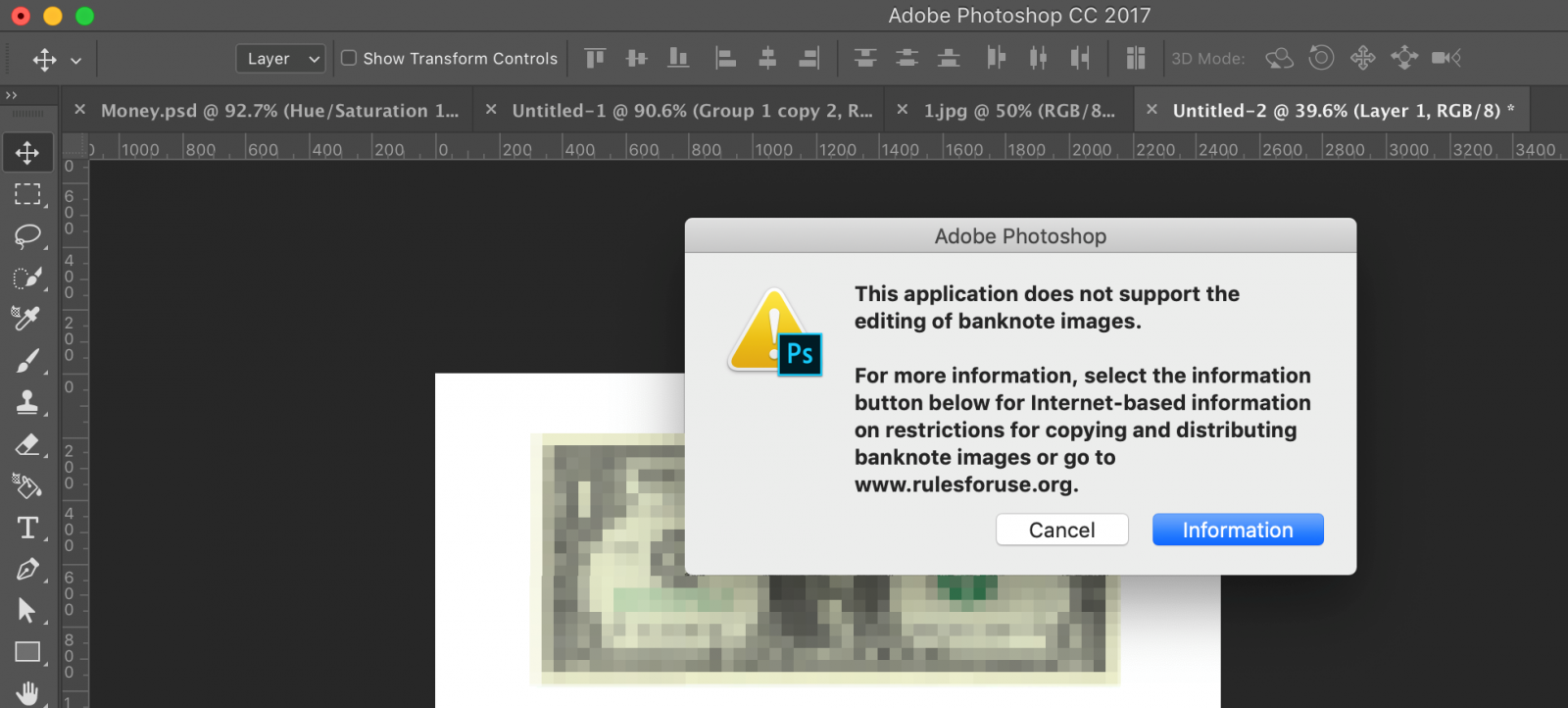This screenshot has height=708, width=1568.
Task: Click the www.rulesforuse.org text
Action: [966, 484]
